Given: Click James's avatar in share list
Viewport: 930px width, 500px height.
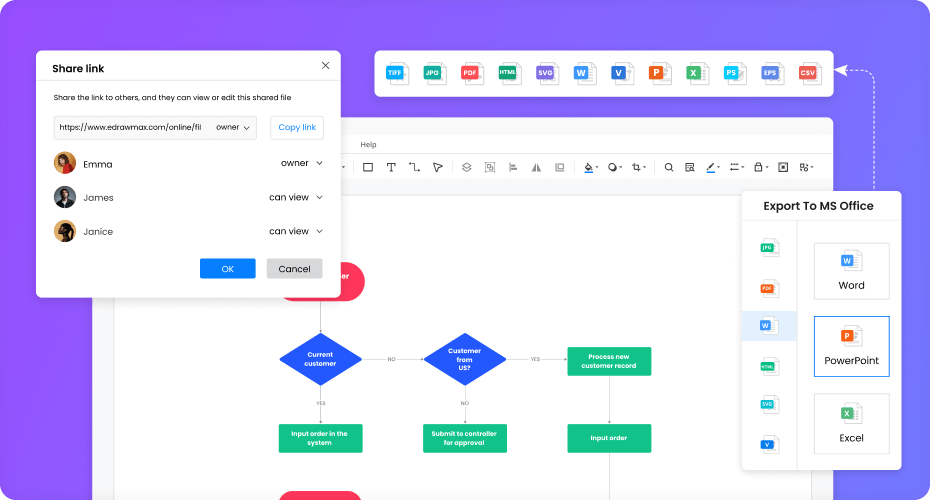Looking at the screenshot, I should pyautogui.click(x=65, y=197).
